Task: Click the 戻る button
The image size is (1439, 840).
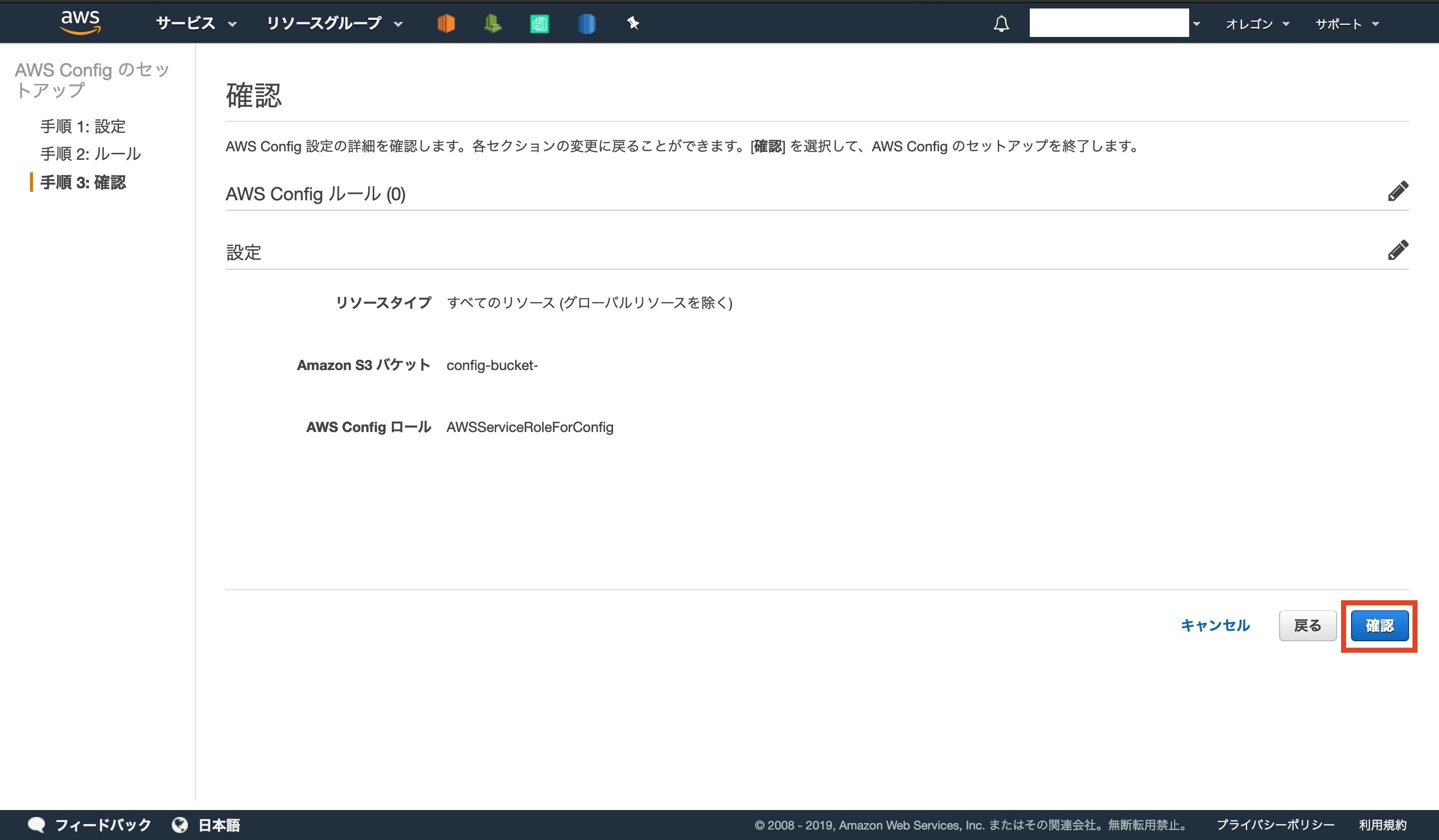Action: [1308, 625]
